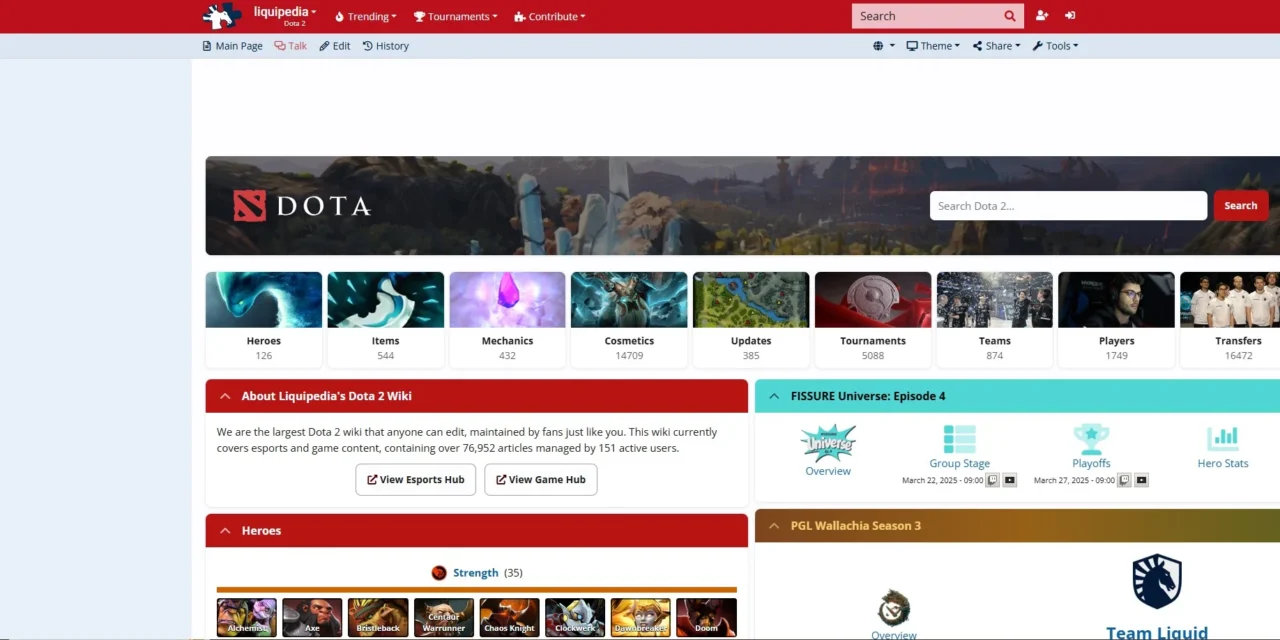Click the Team Liquid logo
This screenshot has width=1280, height=640.
click(1157, 583)
